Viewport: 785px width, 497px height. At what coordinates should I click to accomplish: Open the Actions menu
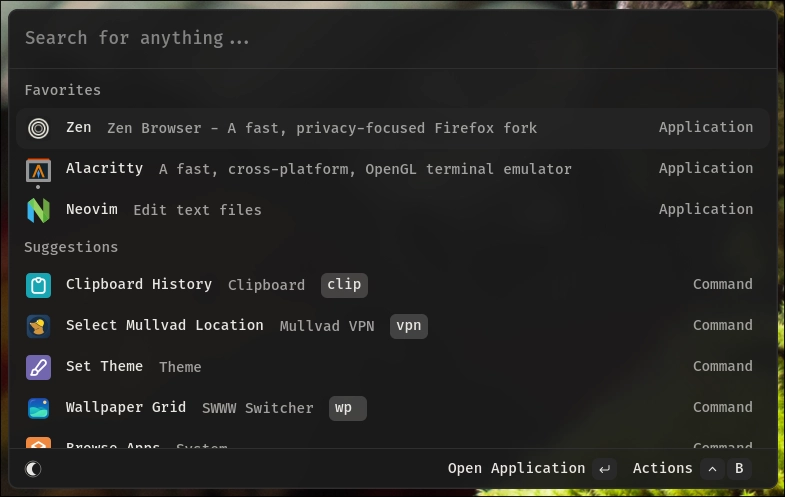click(662, 468)
